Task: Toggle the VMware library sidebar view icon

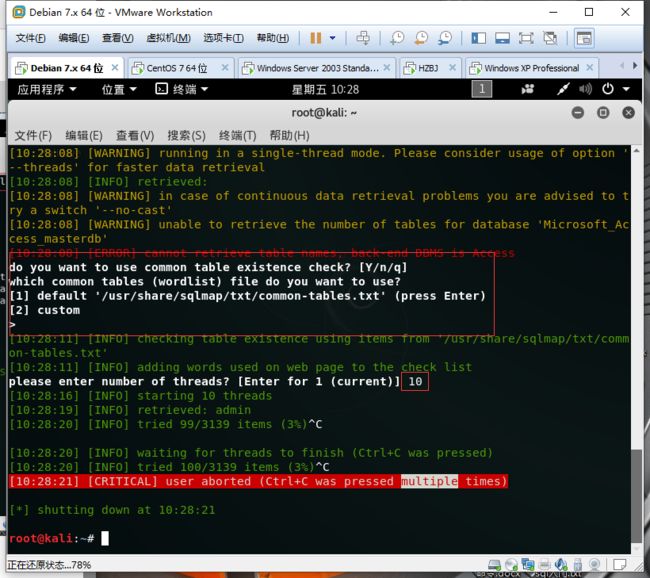Action: (x=478, y=39)
